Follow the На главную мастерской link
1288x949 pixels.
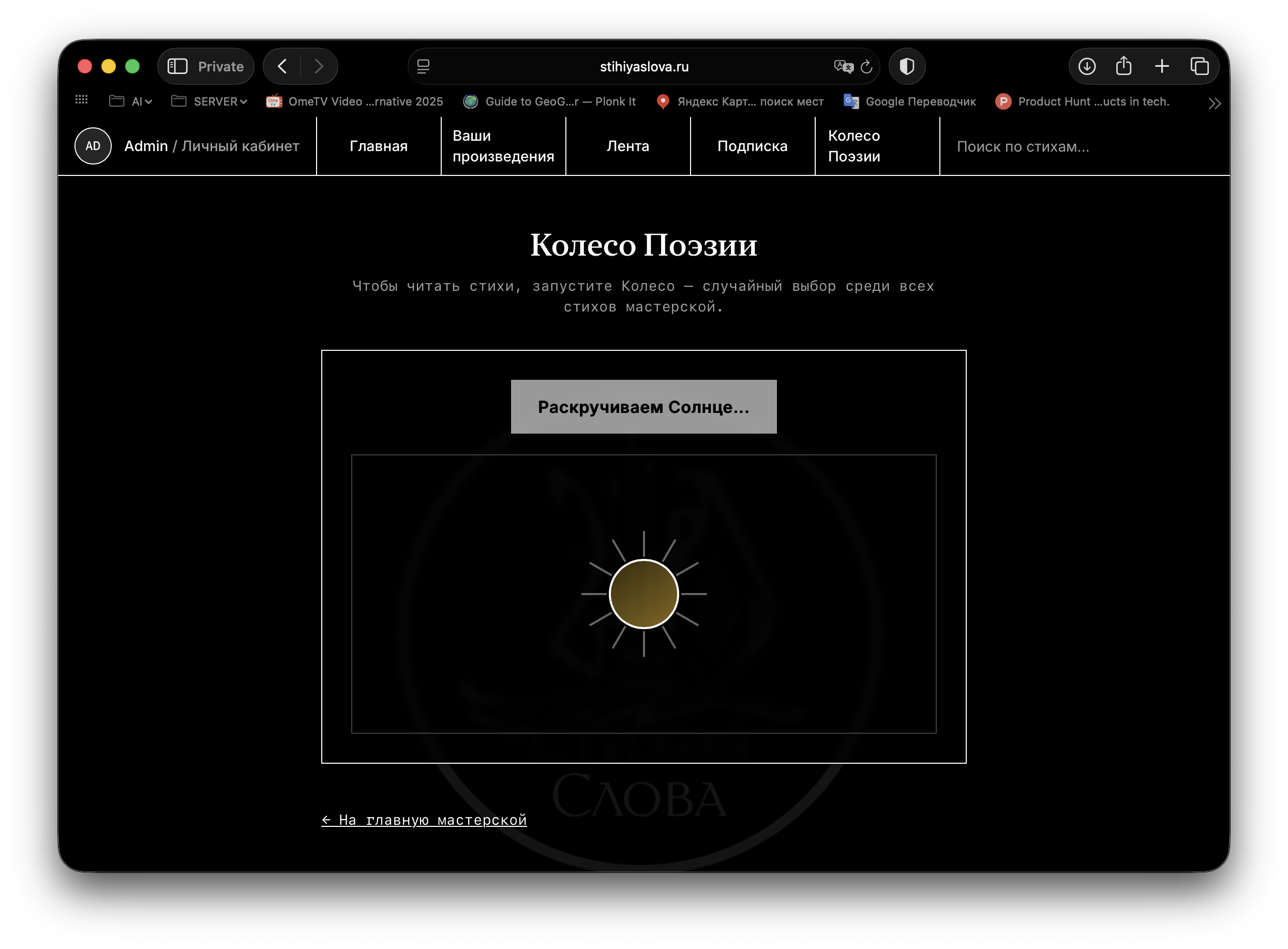click(x=424, y=820)
